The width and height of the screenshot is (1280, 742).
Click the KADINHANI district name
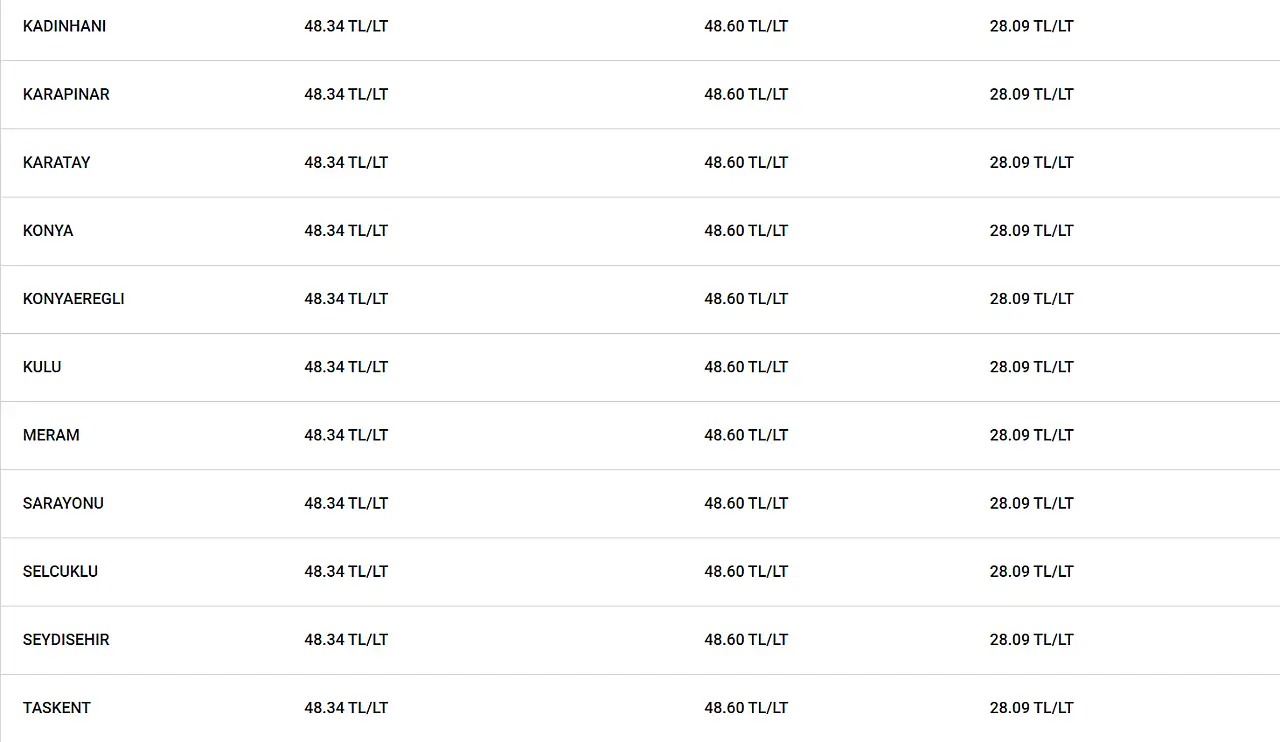point(64,26)
